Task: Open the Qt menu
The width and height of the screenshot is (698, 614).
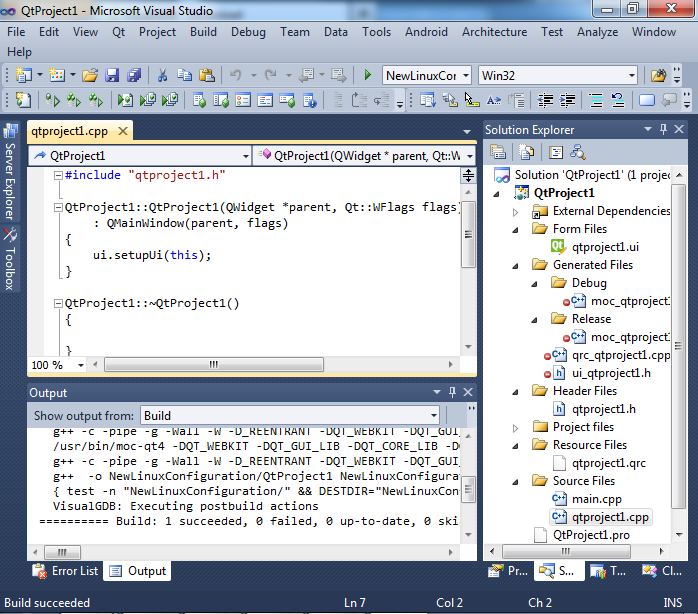Action: pos(118,32)
